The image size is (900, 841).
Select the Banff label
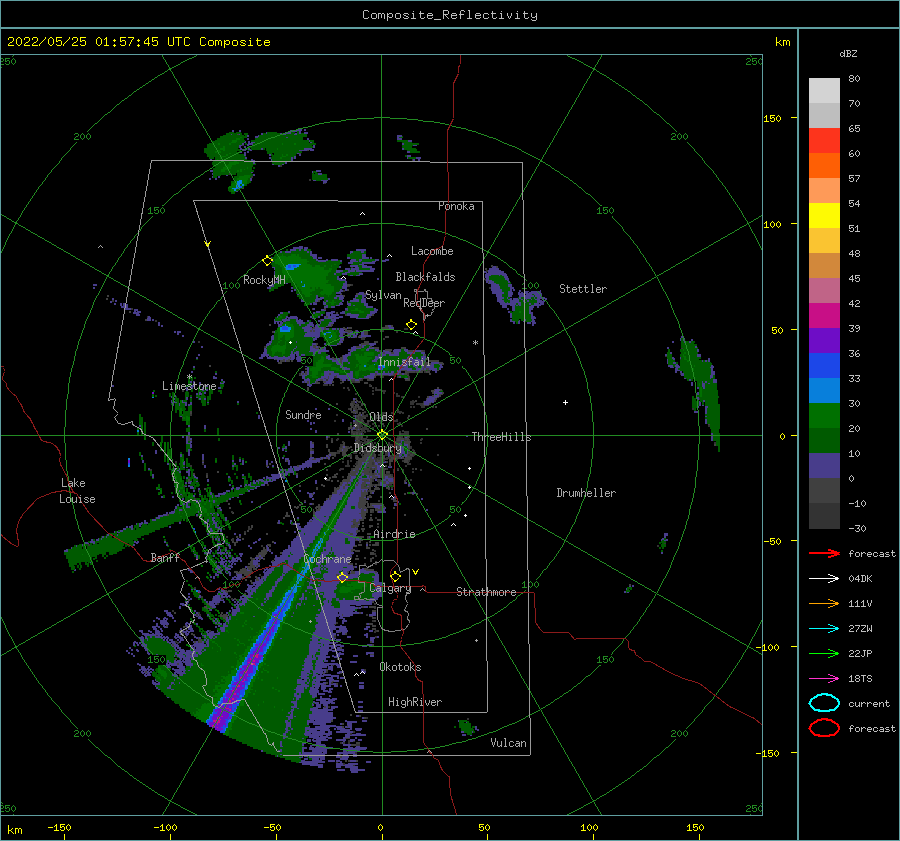pos(165,557)
